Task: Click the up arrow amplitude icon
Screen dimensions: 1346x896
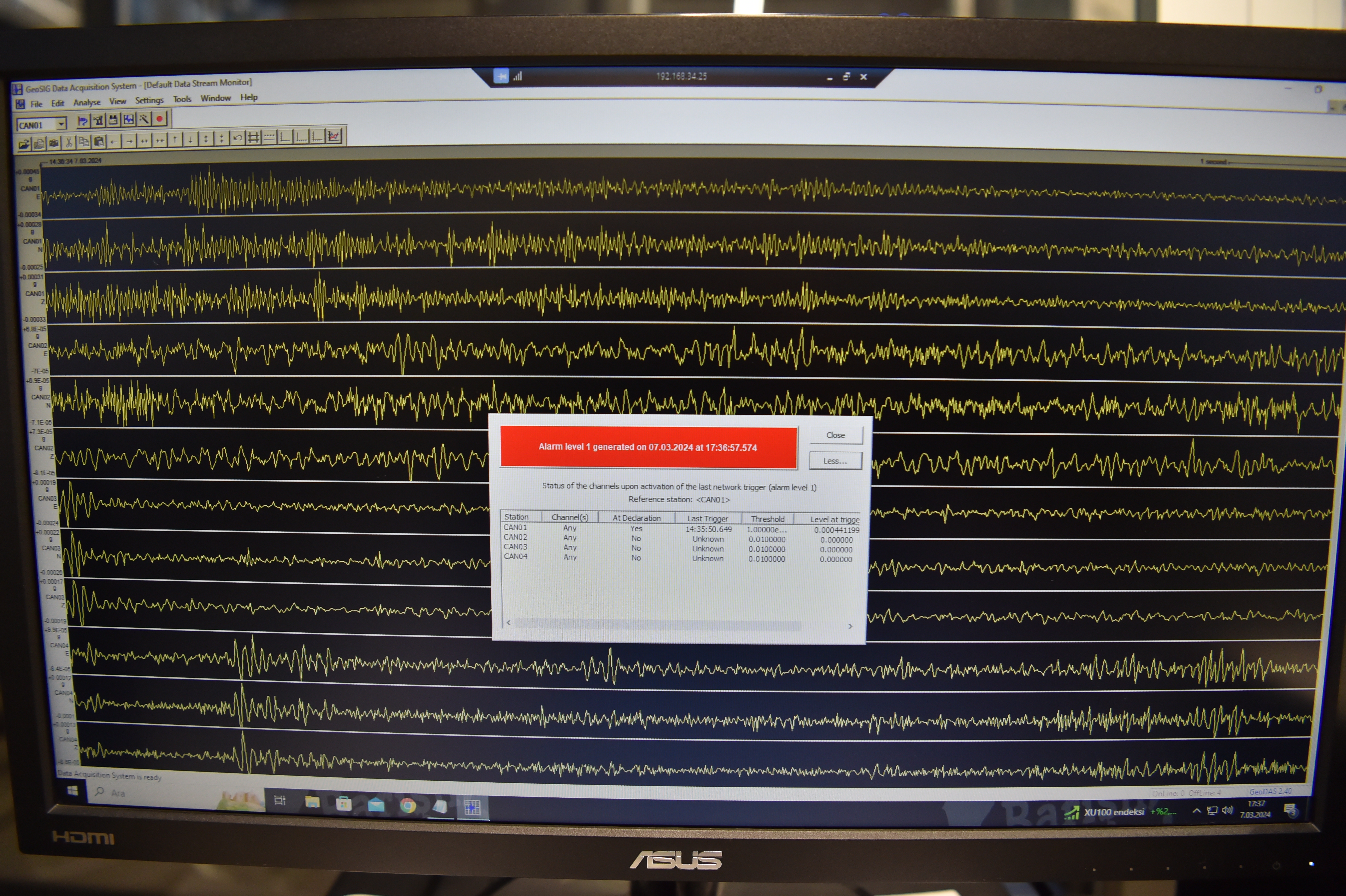Action: pyautogui.click(x=175, y=139)
